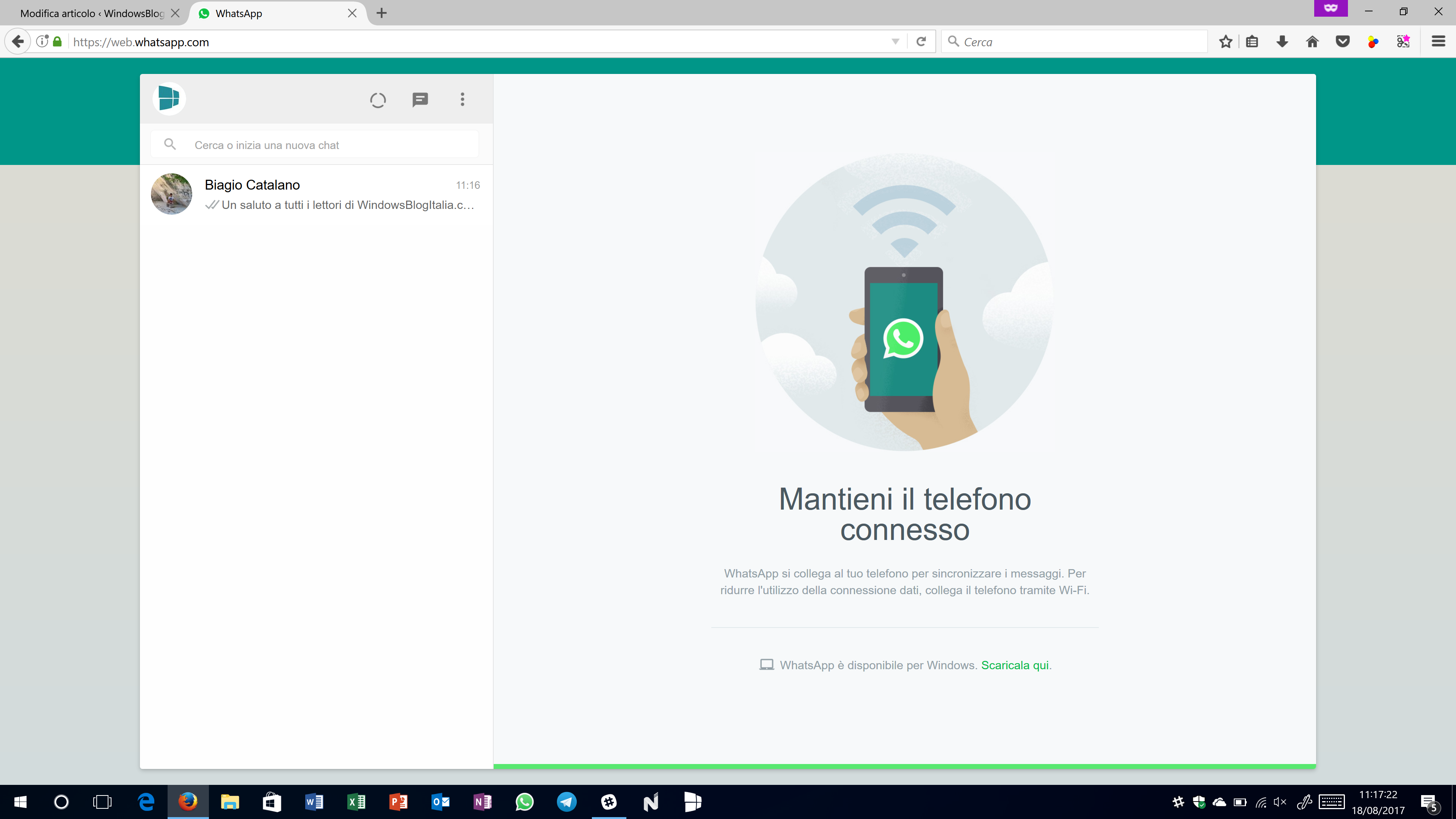Click the chat search magnifier icon
Viewport: 1456px width, 819px height.
point(169,144)
